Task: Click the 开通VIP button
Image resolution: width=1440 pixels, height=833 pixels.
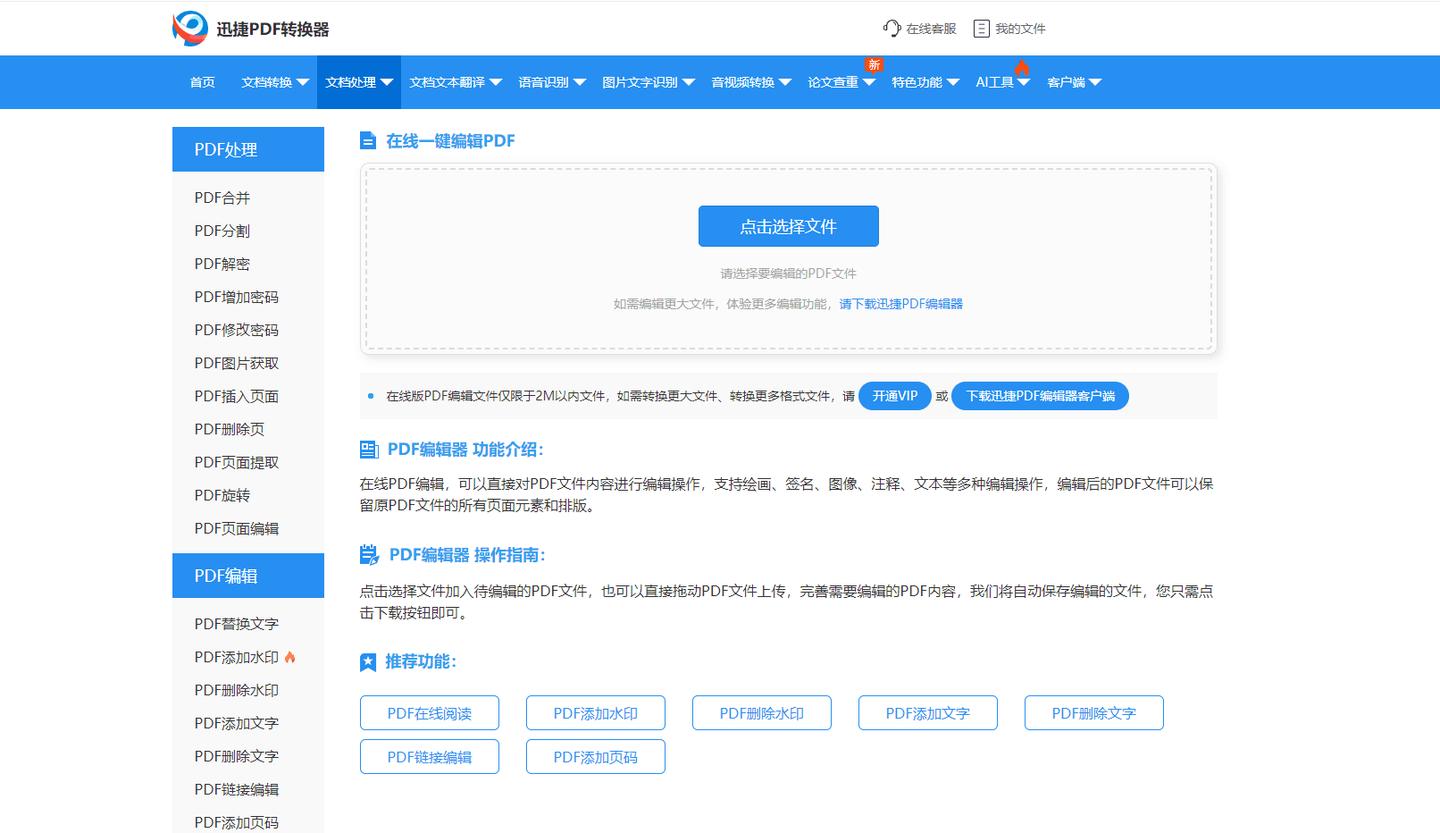Action: click(895, 396)
